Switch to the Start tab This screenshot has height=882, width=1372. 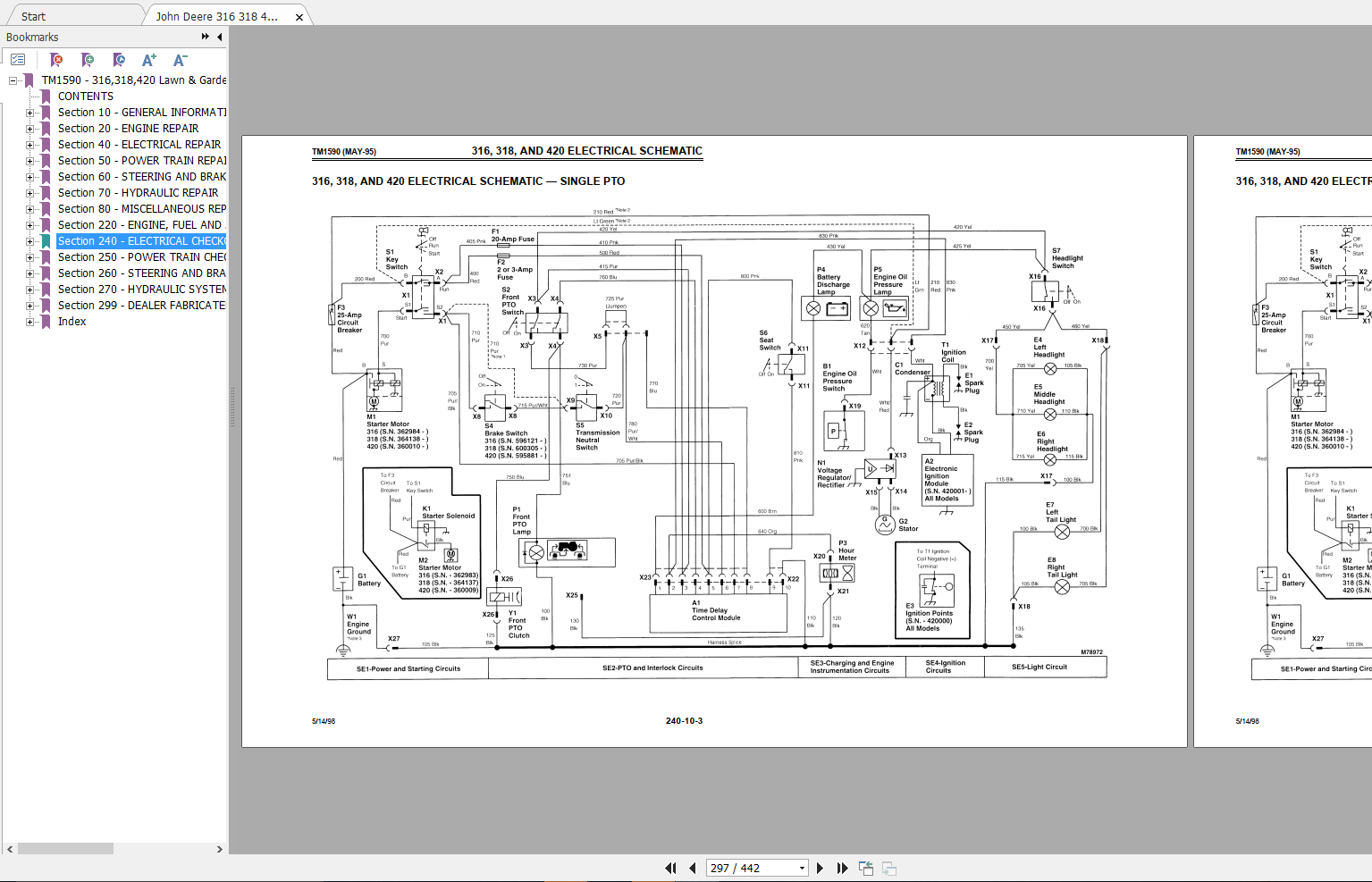click(33, 16)
